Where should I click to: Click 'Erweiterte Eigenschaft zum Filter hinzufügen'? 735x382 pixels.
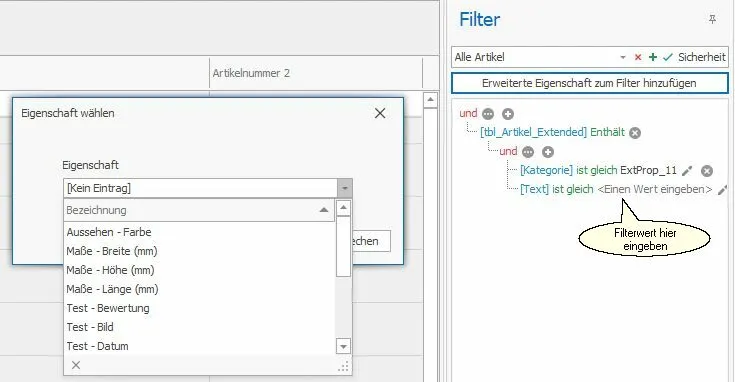(590, 83)
